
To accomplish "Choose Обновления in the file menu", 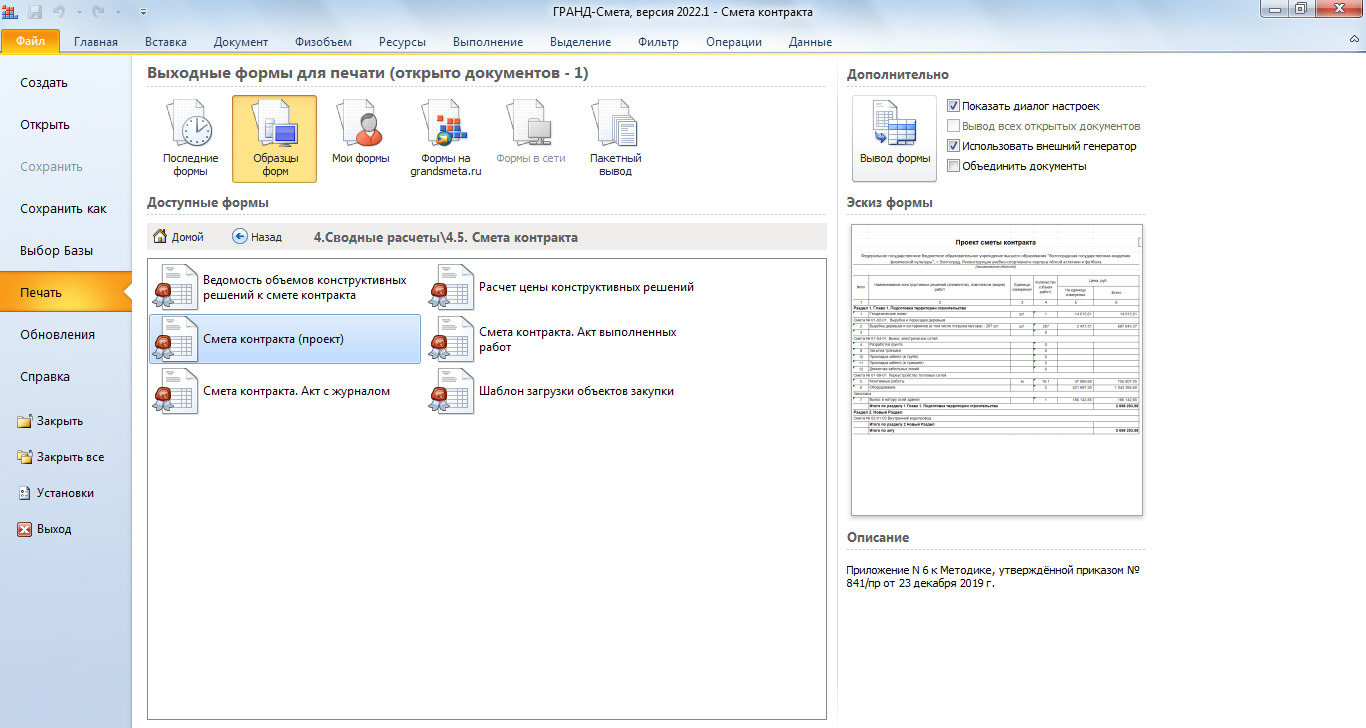I will click(65, 335).
